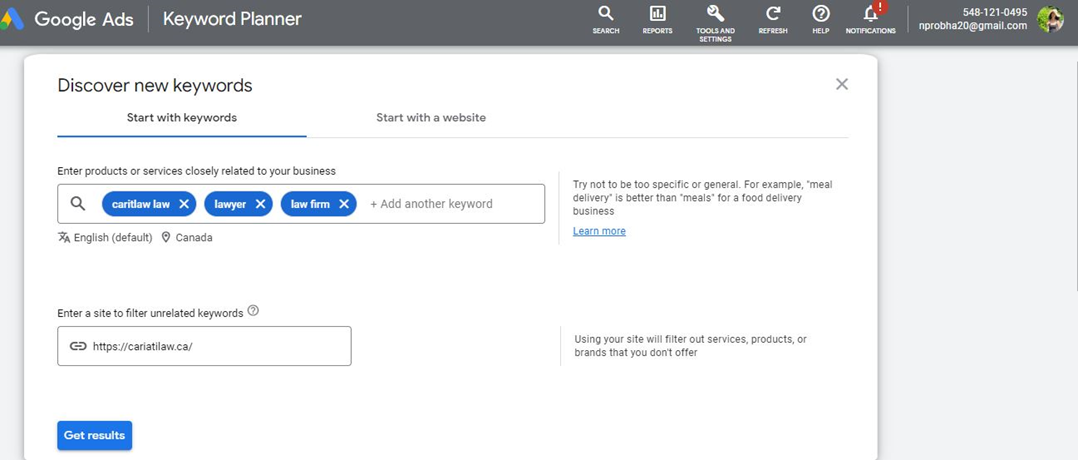Open the account profile avatar
Image resolution: width=1078 pixels, height=460 pixels.
[x=1050, y=19]
